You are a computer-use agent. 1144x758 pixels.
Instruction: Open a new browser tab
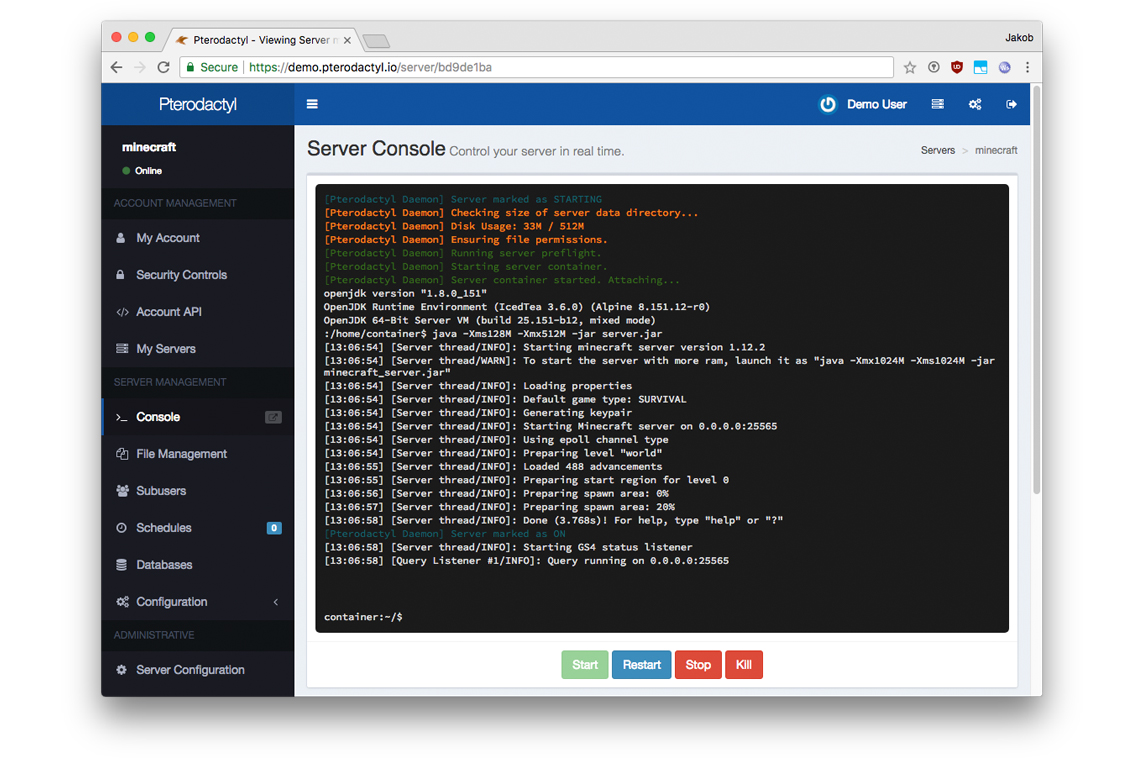point(376,41)
